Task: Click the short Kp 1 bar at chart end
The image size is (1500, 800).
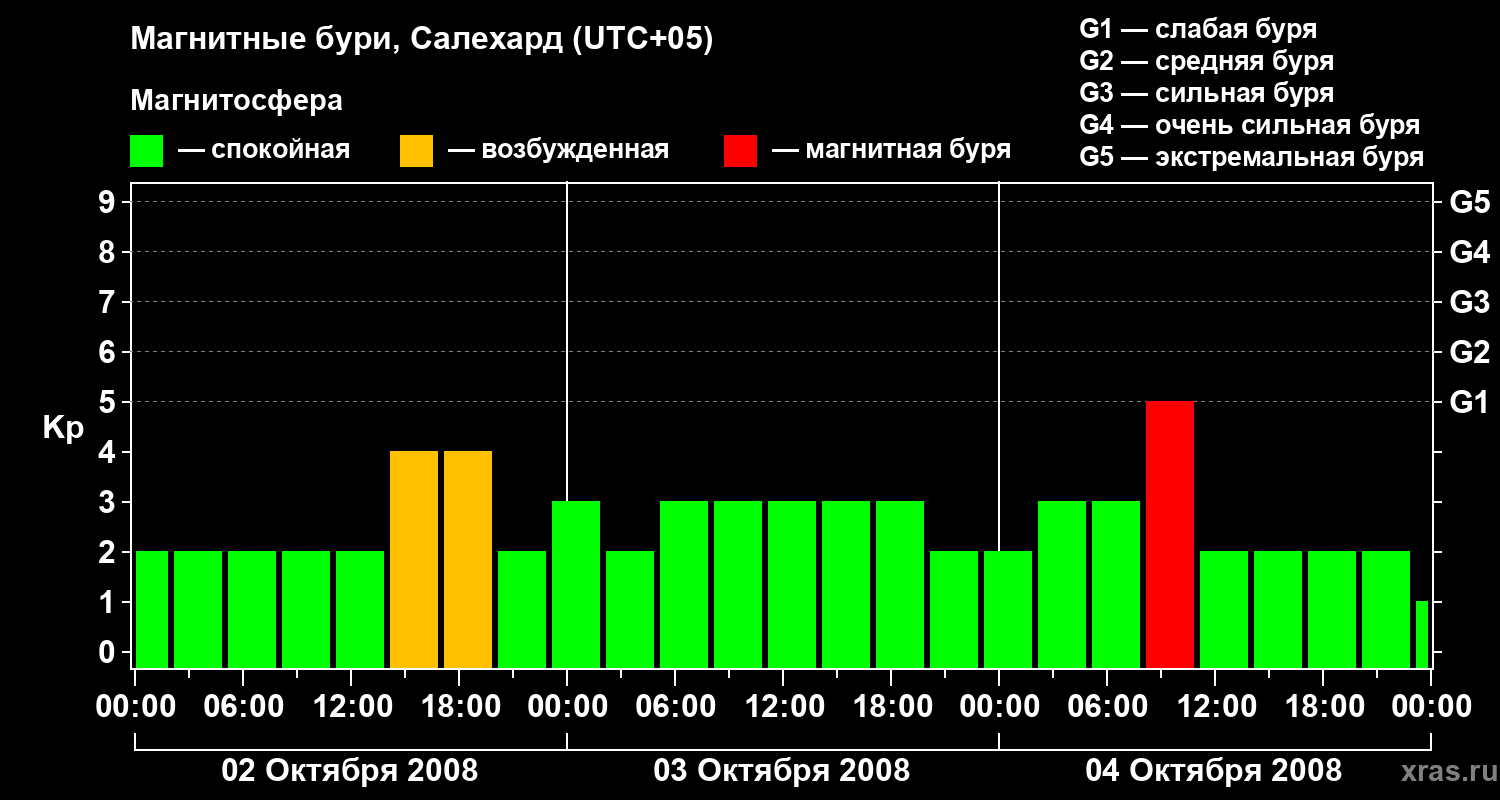Action: click(1422, 634)
